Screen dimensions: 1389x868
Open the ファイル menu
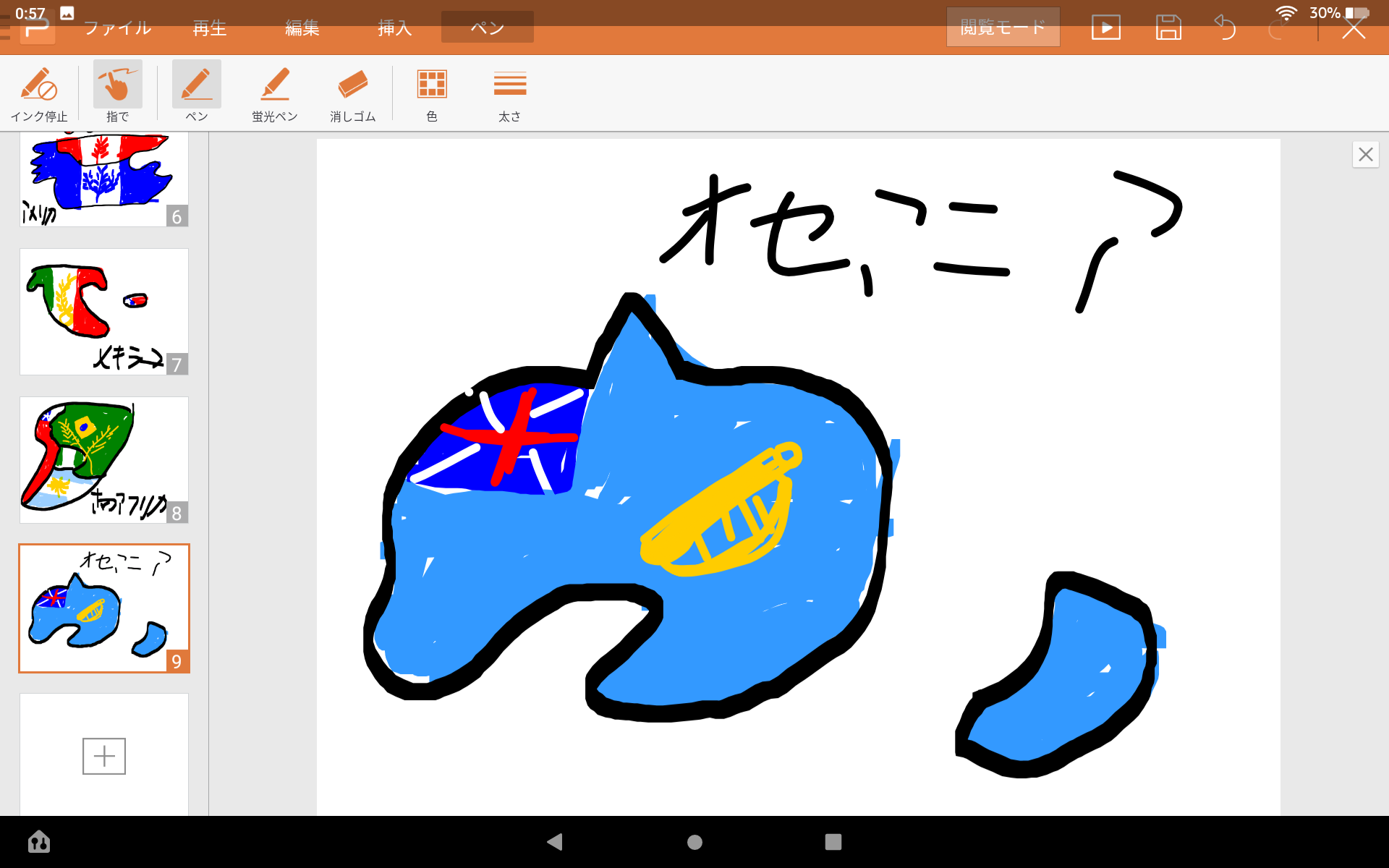coord(117,27)
